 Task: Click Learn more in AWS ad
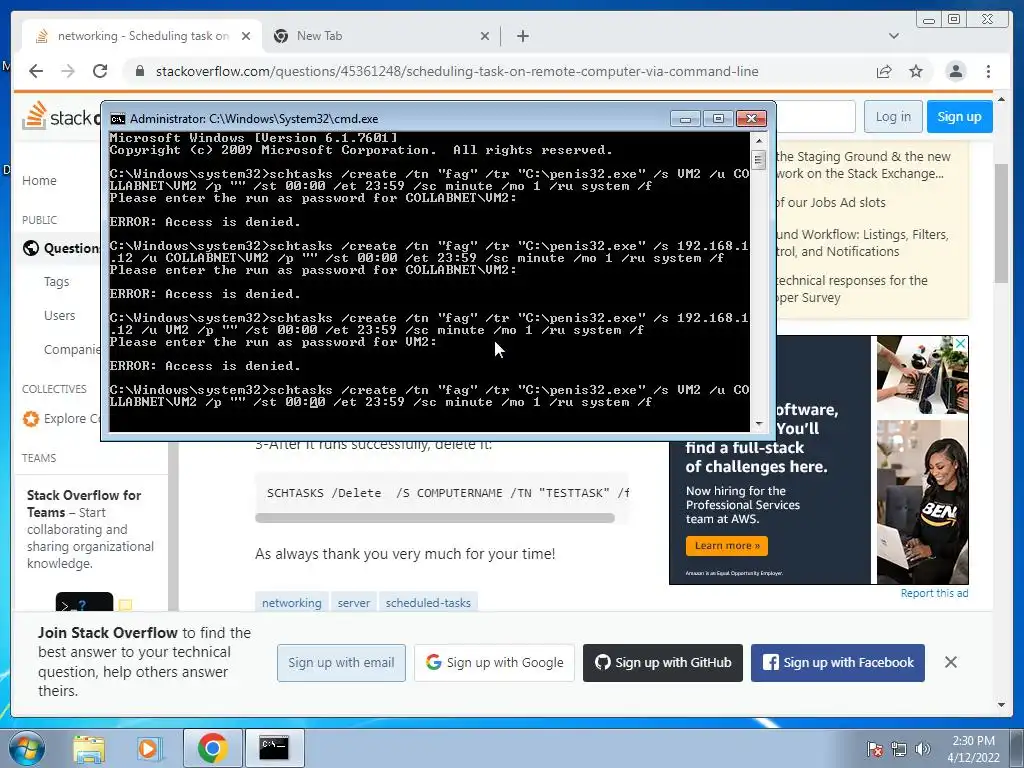[x=727, y=545]
